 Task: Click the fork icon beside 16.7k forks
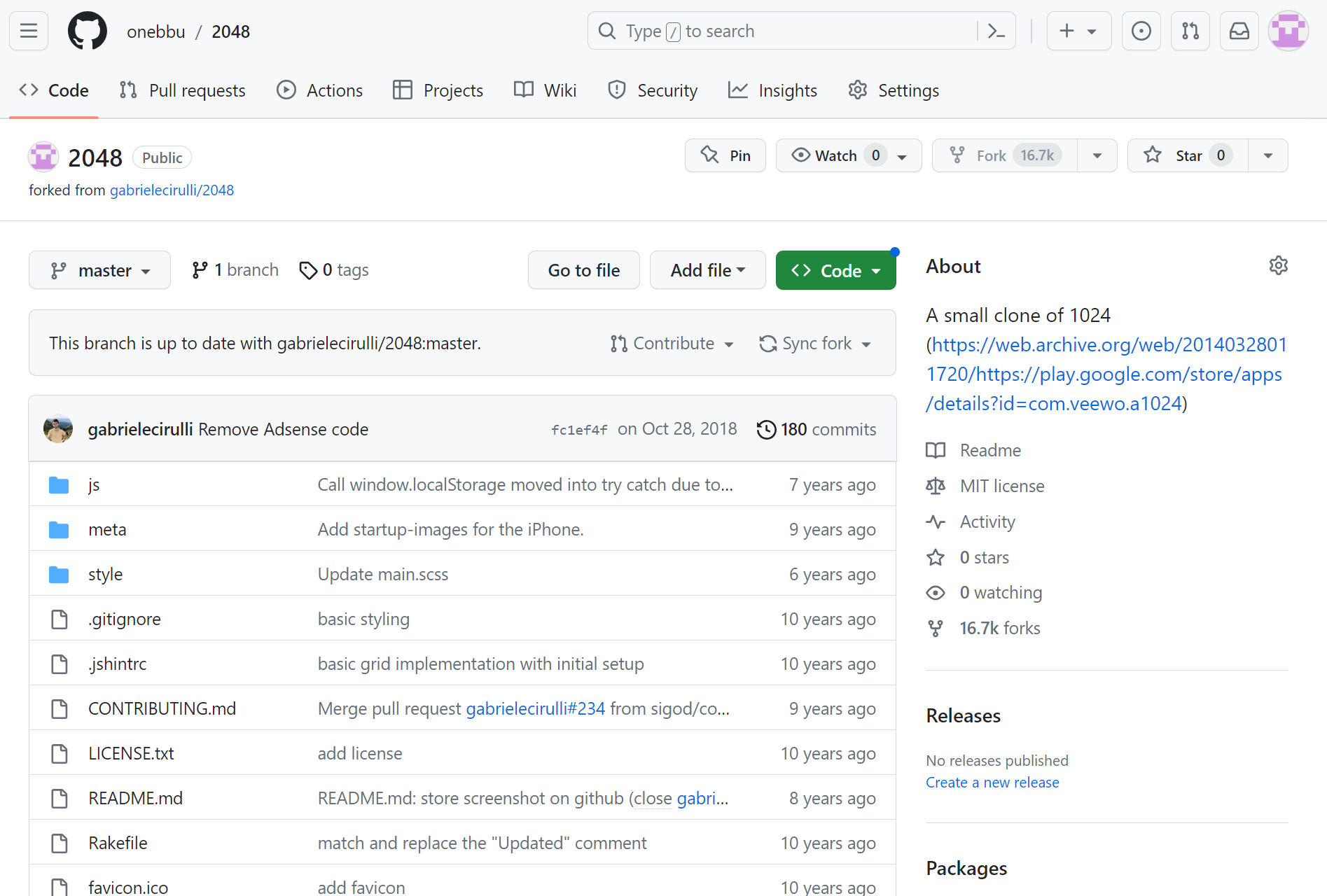pos(936,629)
